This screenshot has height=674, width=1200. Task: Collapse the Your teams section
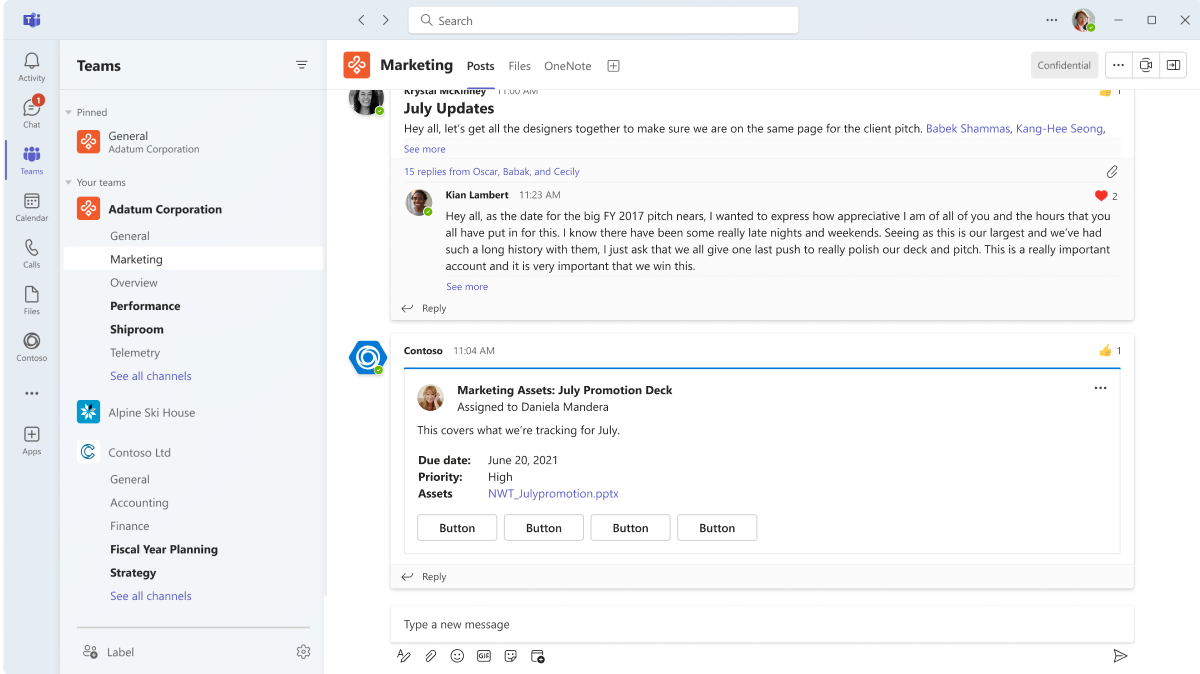(68, 183)
